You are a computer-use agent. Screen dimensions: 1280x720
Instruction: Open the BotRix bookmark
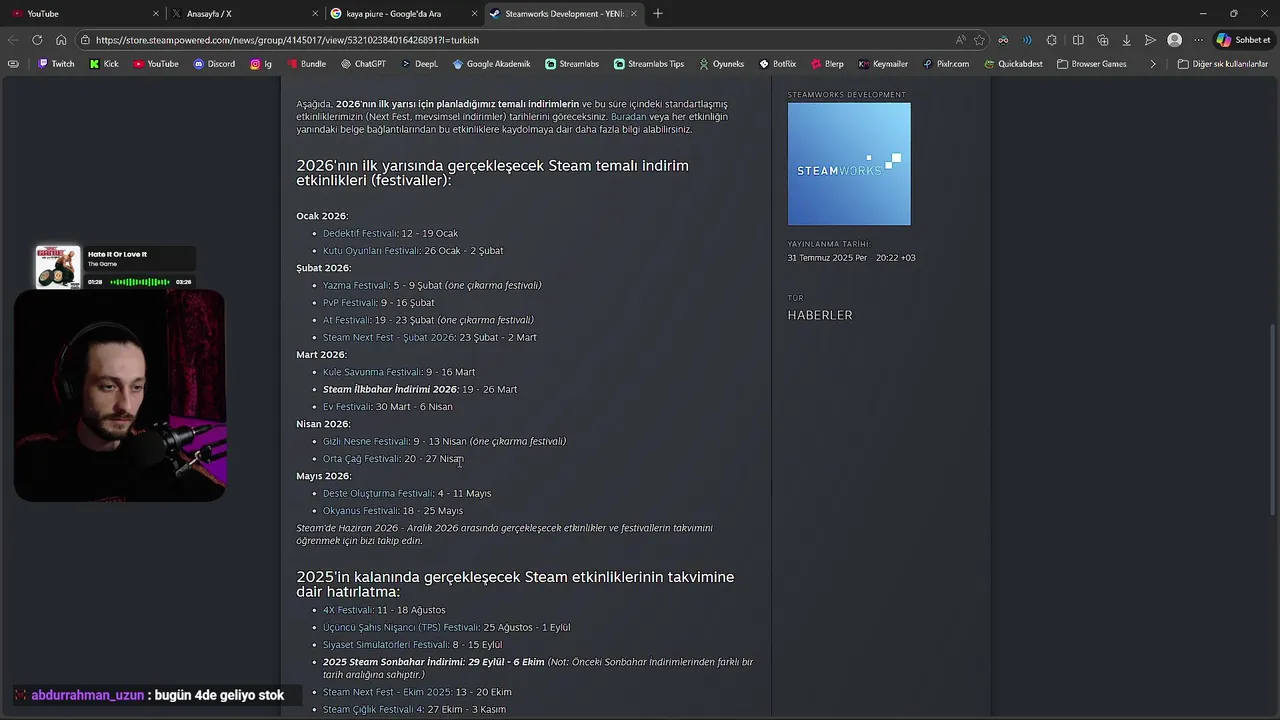pyautogui.click(x=778, y=64)
